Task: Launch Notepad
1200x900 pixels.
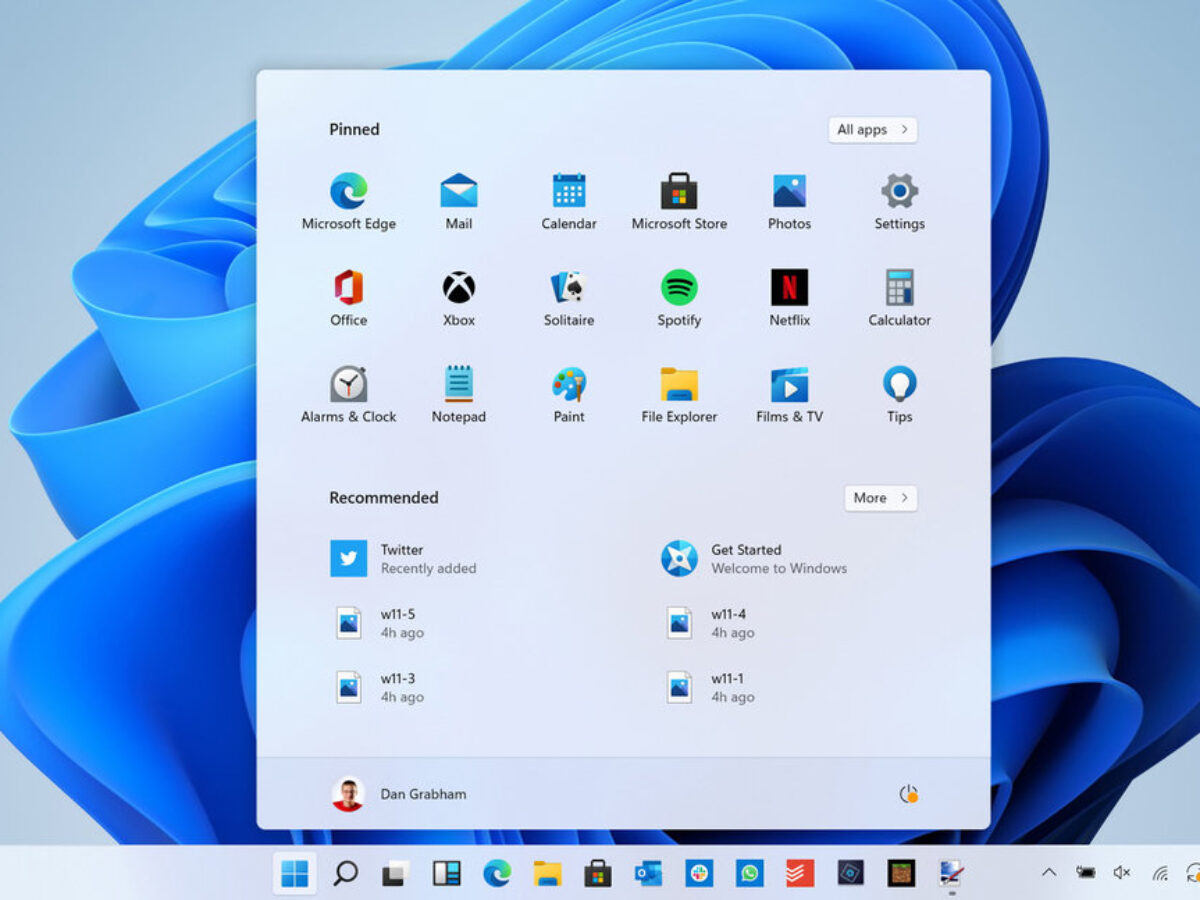Action: pyautogui.click(x=459, y=395)
